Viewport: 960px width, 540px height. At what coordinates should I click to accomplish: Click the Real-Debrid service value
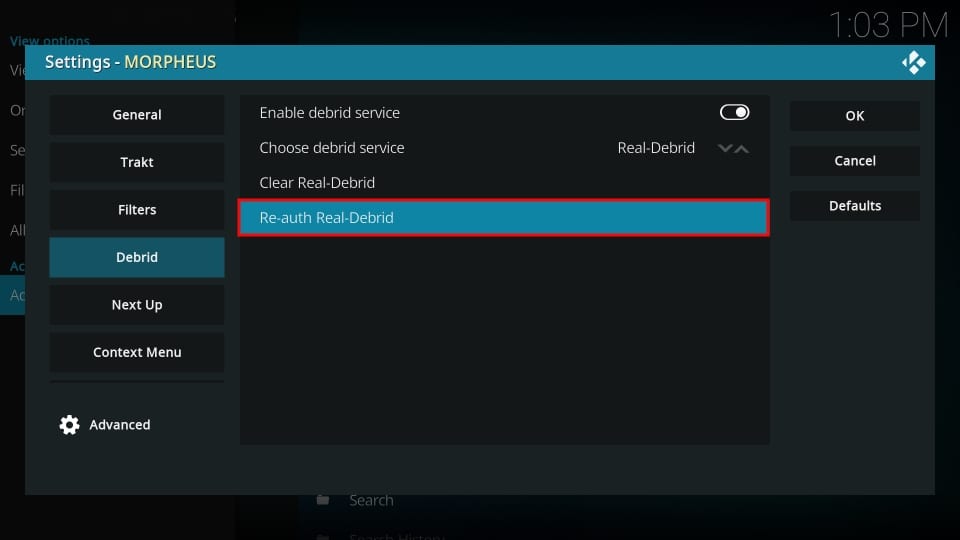(656, 148)
